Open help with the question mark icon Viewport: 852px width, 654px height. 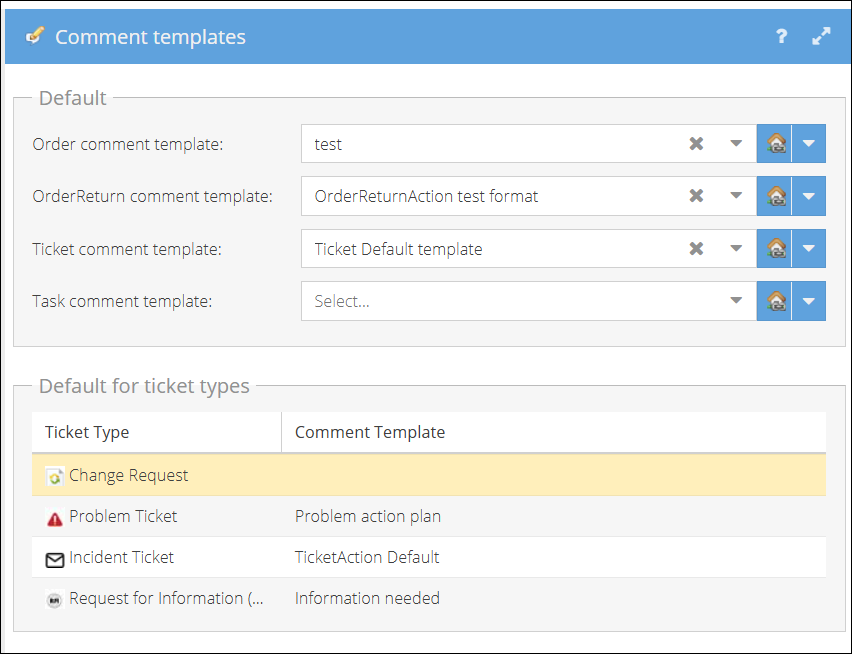(x=781, y=36)
